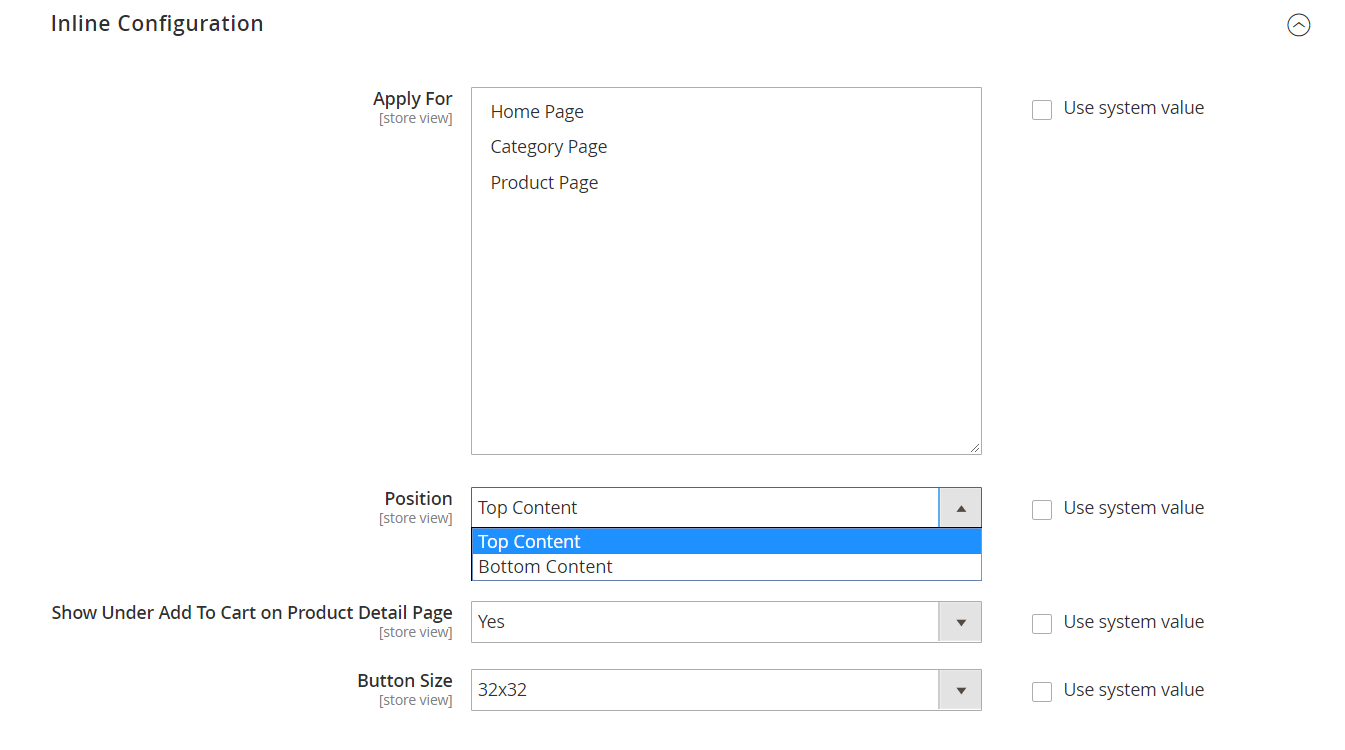Expand the Button Size 32x32 dropdown
This screenshot has height=750, width=1345.
pyautogui.click(x=705, y=690)
